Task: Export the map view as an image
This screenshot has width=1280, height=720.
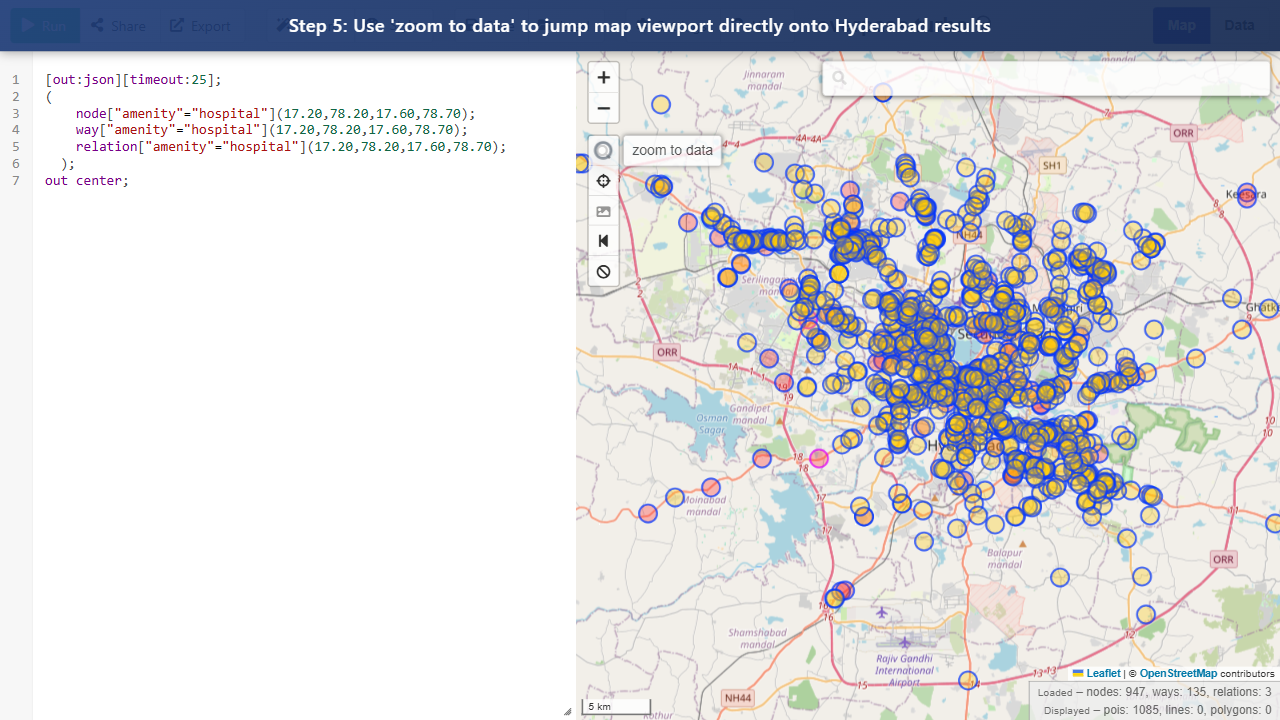Action: [x=603, y=211]
